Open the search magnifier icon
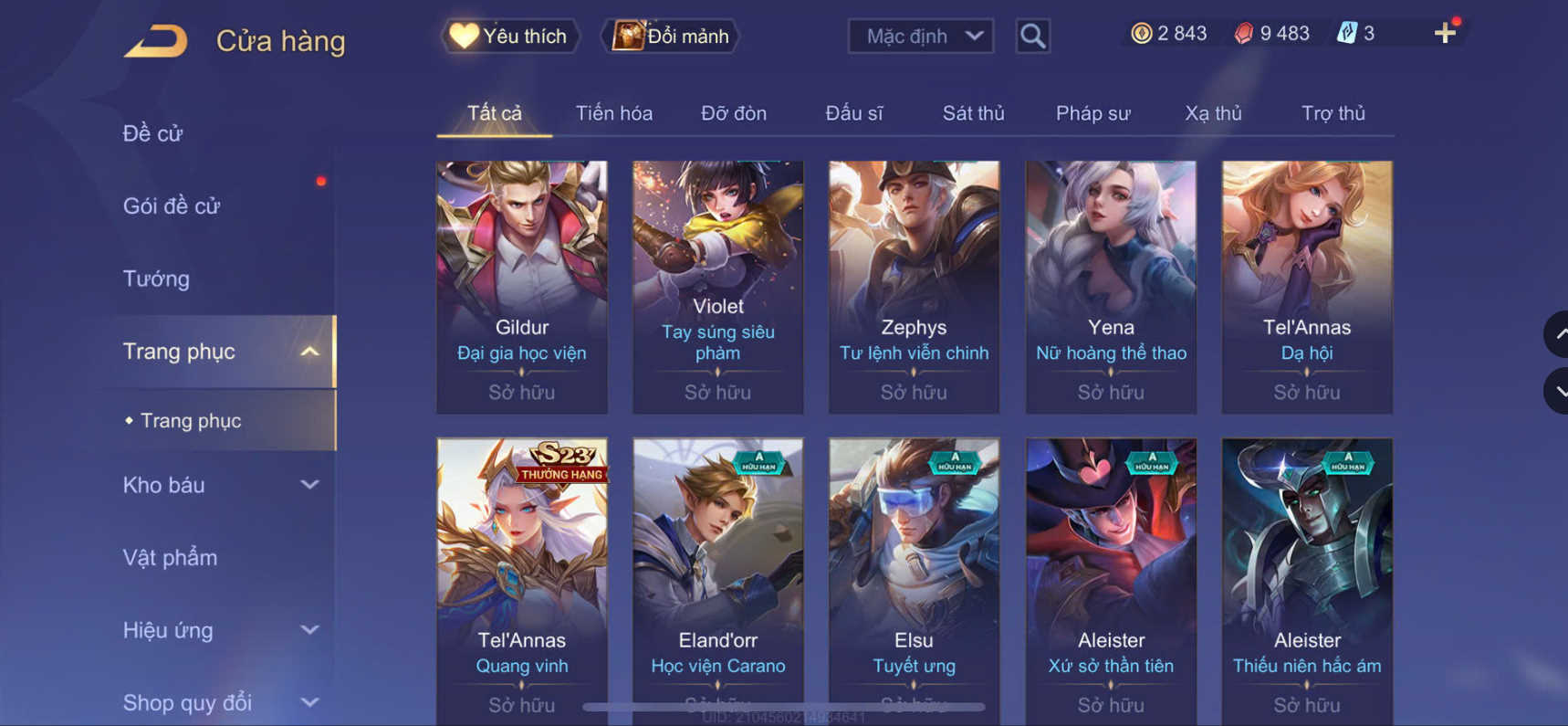Image resolution: width=1568 pixels, height=726 pixels. pyautogui.click(x=1032, y=36)
